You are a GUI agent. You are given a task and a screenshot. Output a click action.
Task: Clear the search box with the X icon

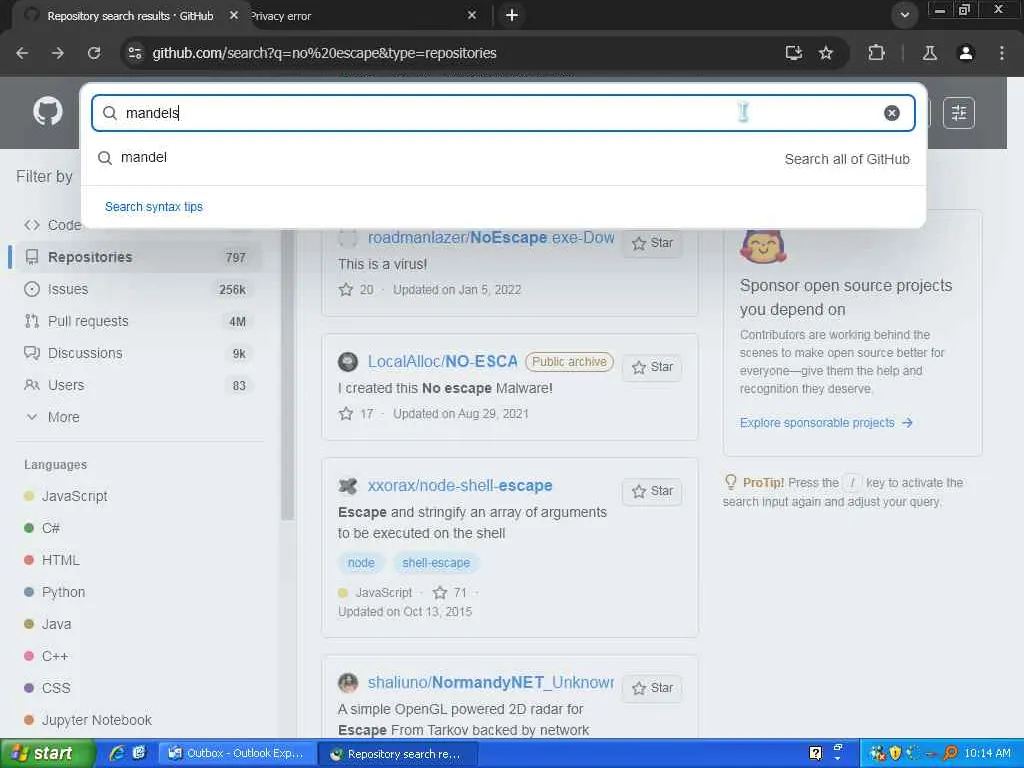(891, 113)
